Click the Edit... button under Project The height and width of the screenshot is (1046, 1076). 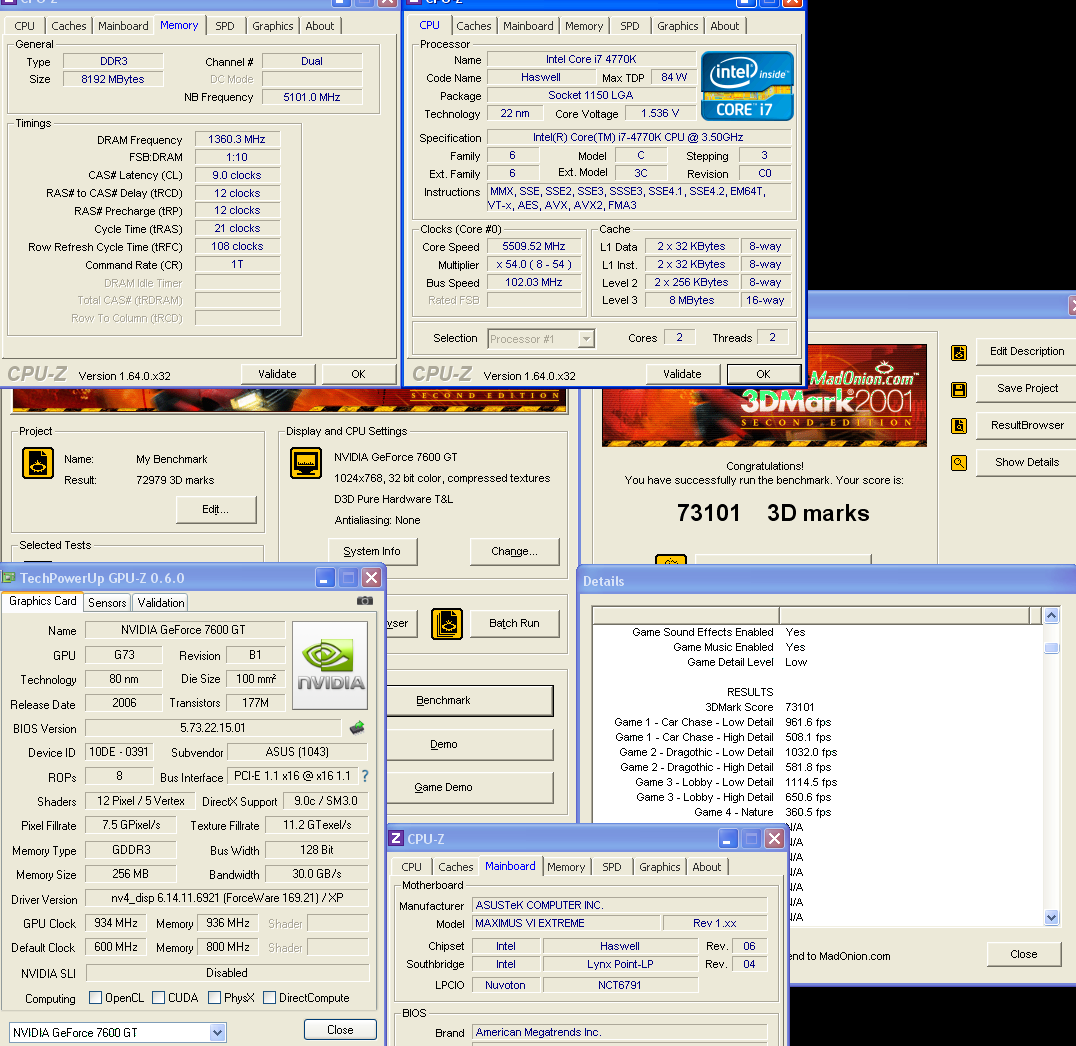pos(215,509)
